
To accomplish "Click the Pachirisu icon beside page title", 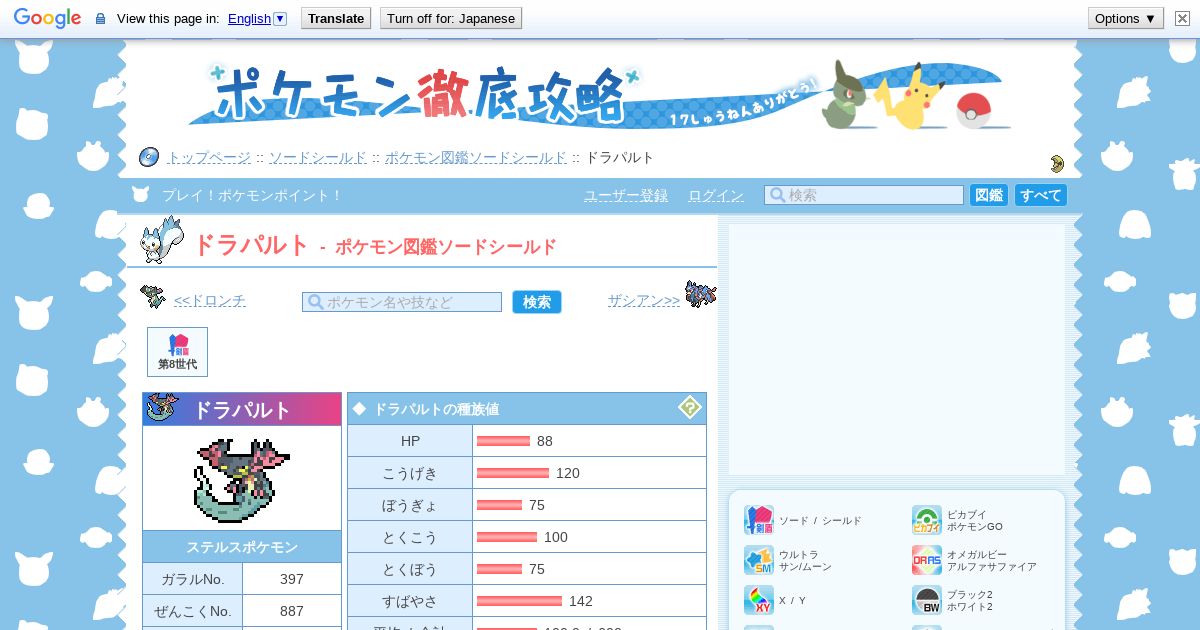I will tap(161, 240).
